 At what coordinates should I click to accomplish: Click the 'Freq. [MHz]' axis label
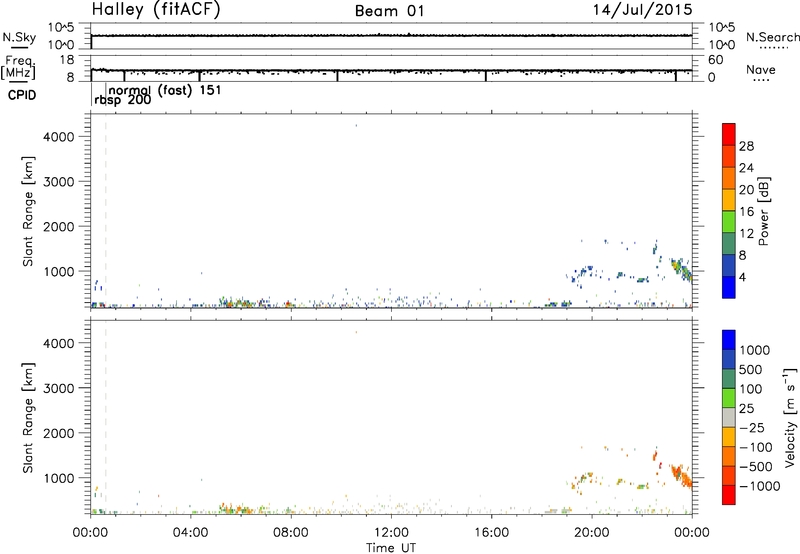pyautogui.click(x=18, y=67)
